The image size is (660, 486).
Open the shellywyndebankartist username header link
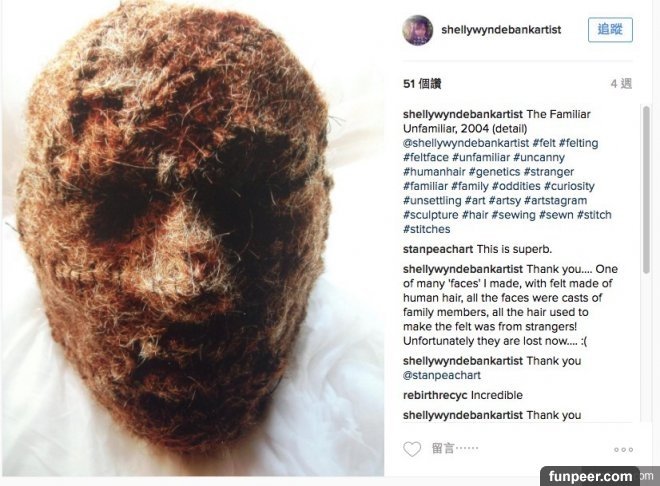point(501,30)
